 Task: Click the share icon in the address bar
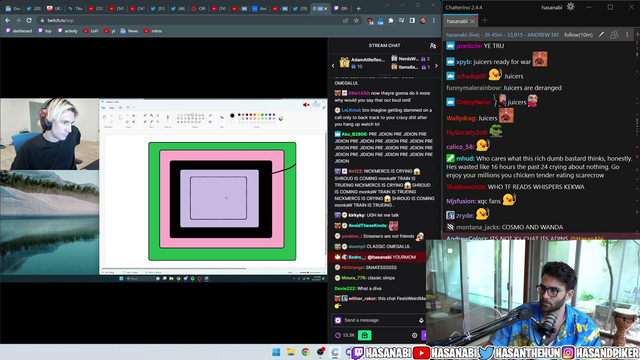pyautogui.click(x=346, y=20)
